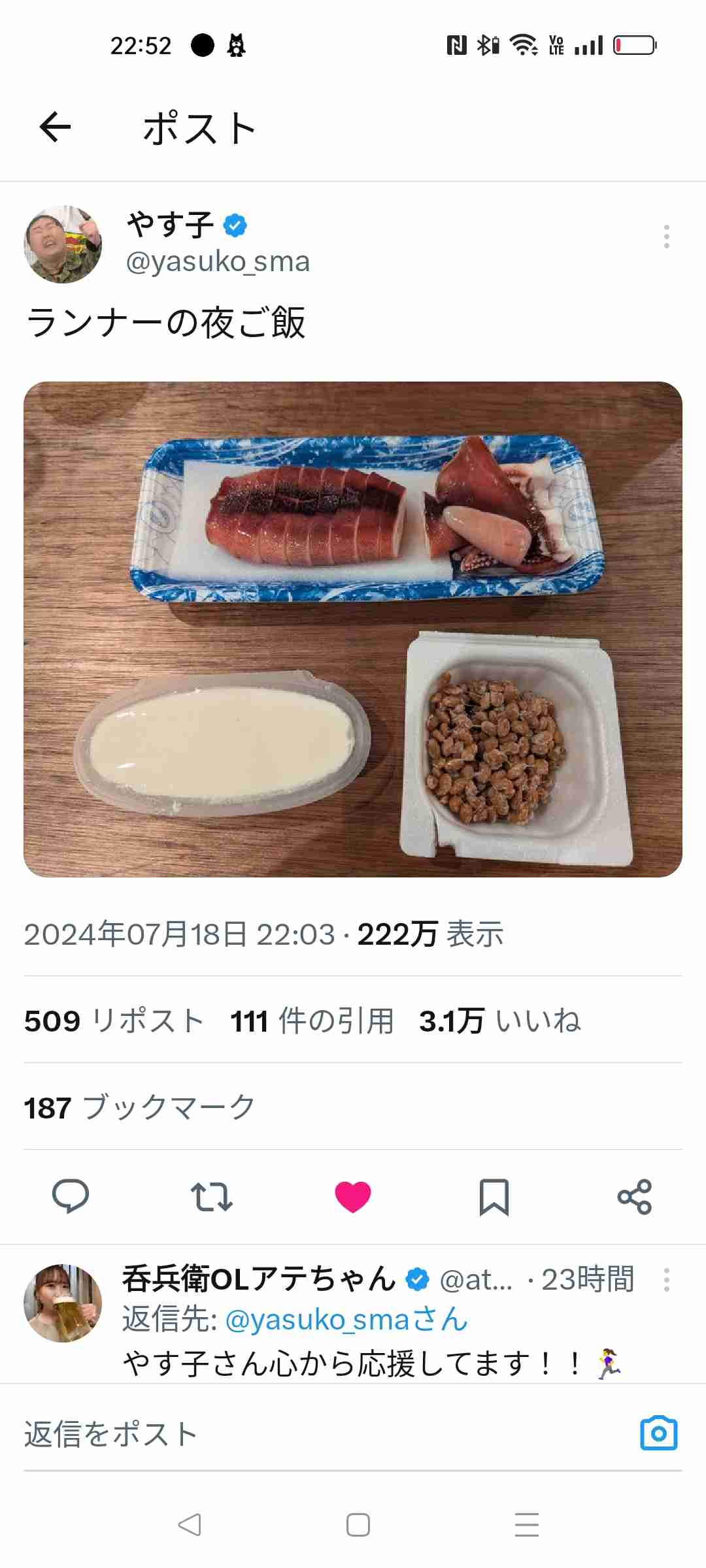Tap the @yasuko_sma handle under name

tap(218, 261)
